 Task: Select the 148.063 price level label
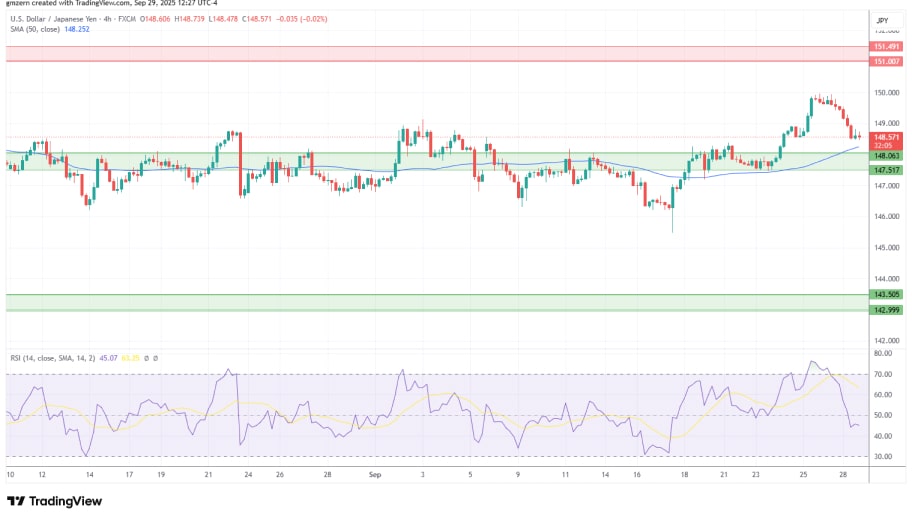[x=886, y=155]
